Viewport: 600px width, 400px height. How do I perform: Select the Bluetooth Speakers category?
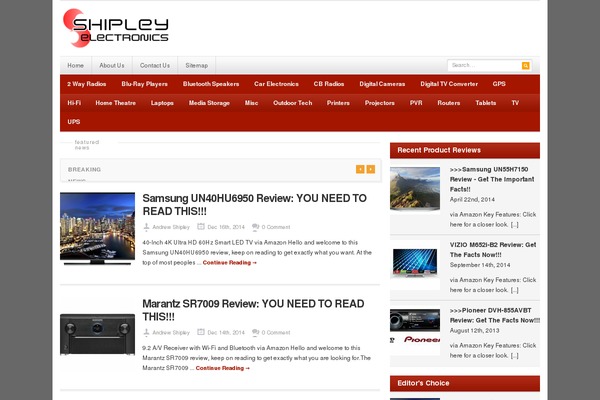[x=211, y=84]
